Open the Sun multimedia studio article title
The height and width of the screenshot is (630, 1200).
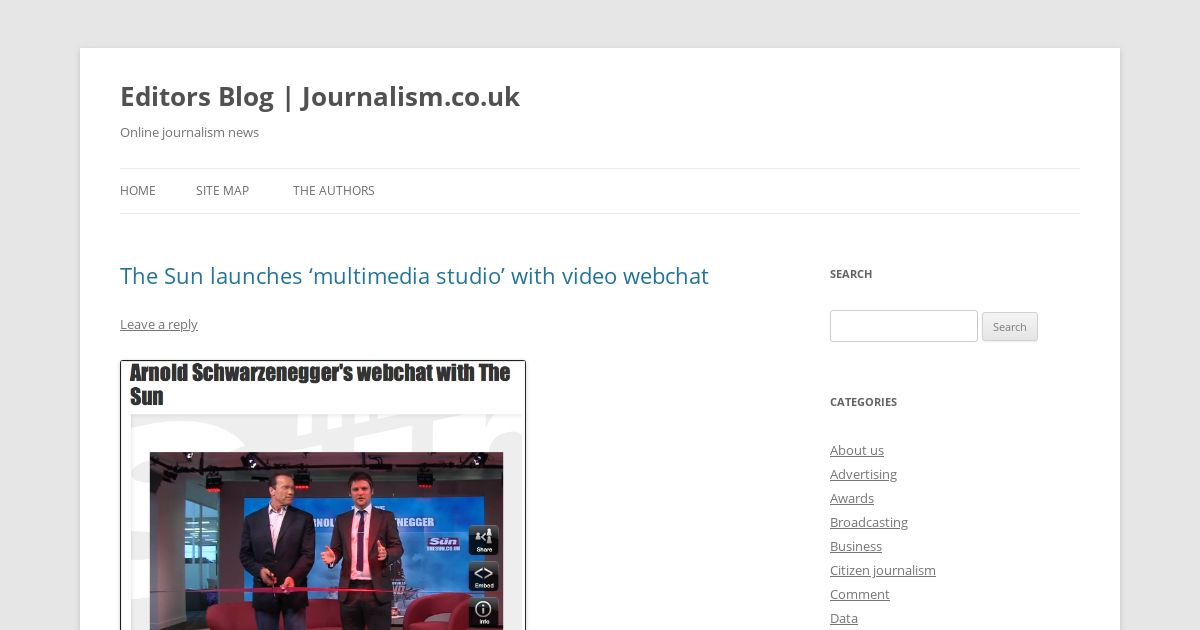414,276
